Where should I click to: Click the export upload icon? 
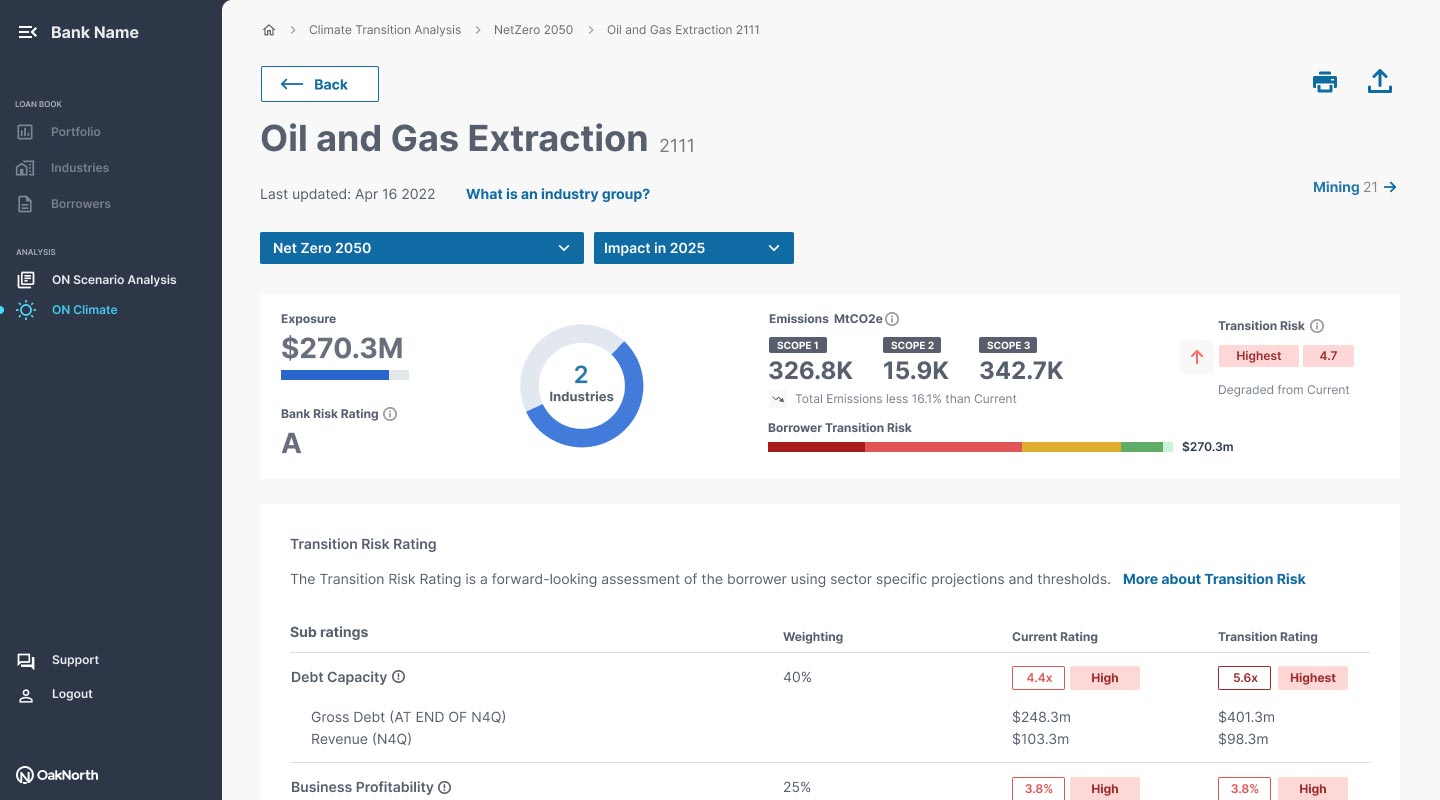[x=1380, y=82]
